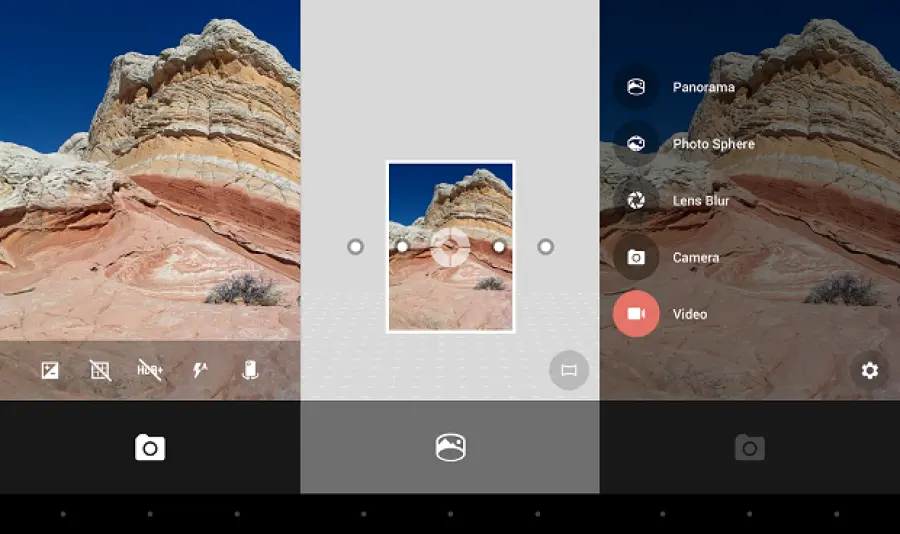Click the solid white dot left of target

click(x=402, y=247)
